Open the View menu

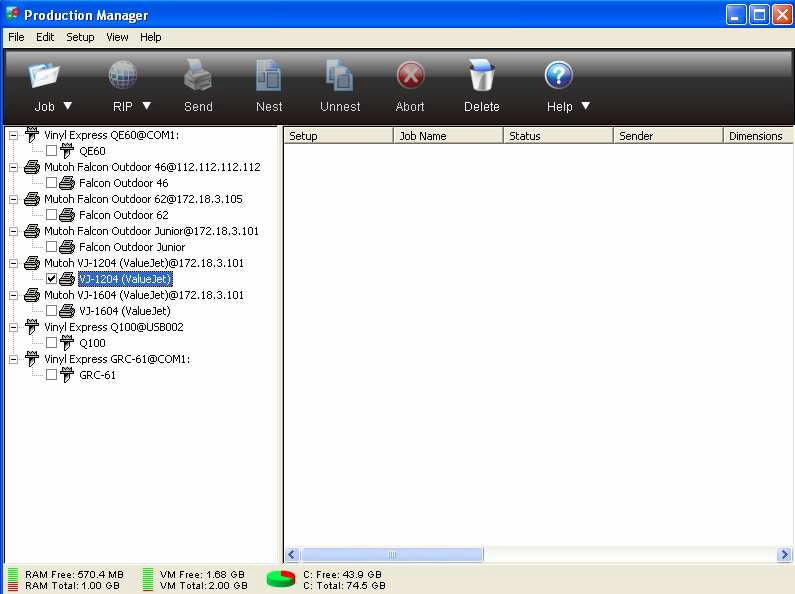coord(117,37)
